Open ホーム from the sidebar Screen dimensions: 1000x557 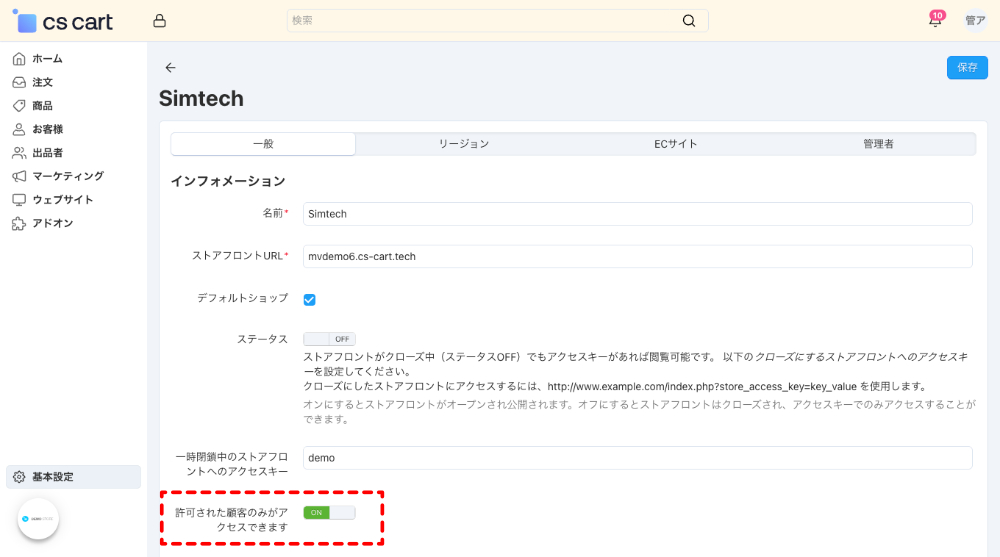click(47, 59)
